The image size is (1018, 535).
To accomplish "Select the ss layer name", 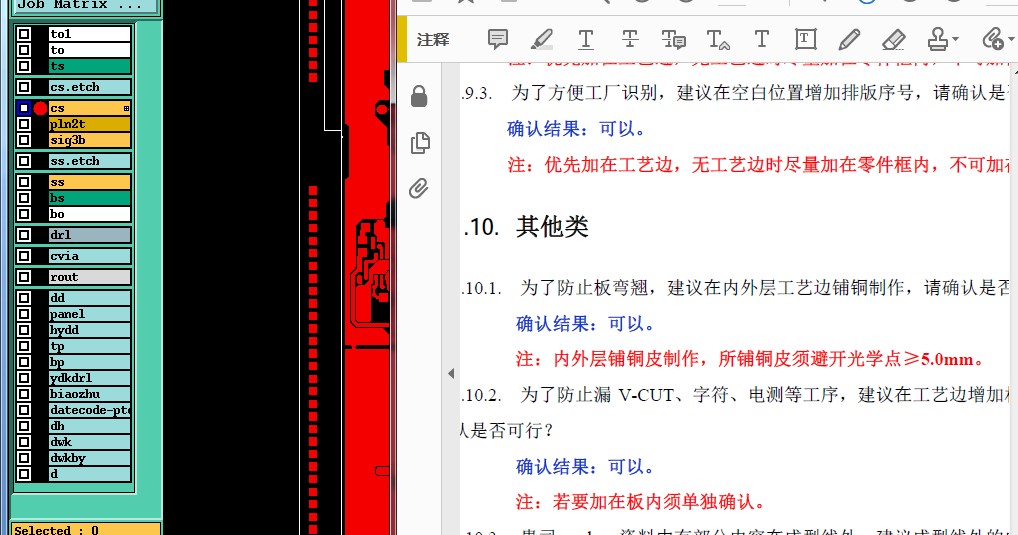I will click(x=90, y=182).
